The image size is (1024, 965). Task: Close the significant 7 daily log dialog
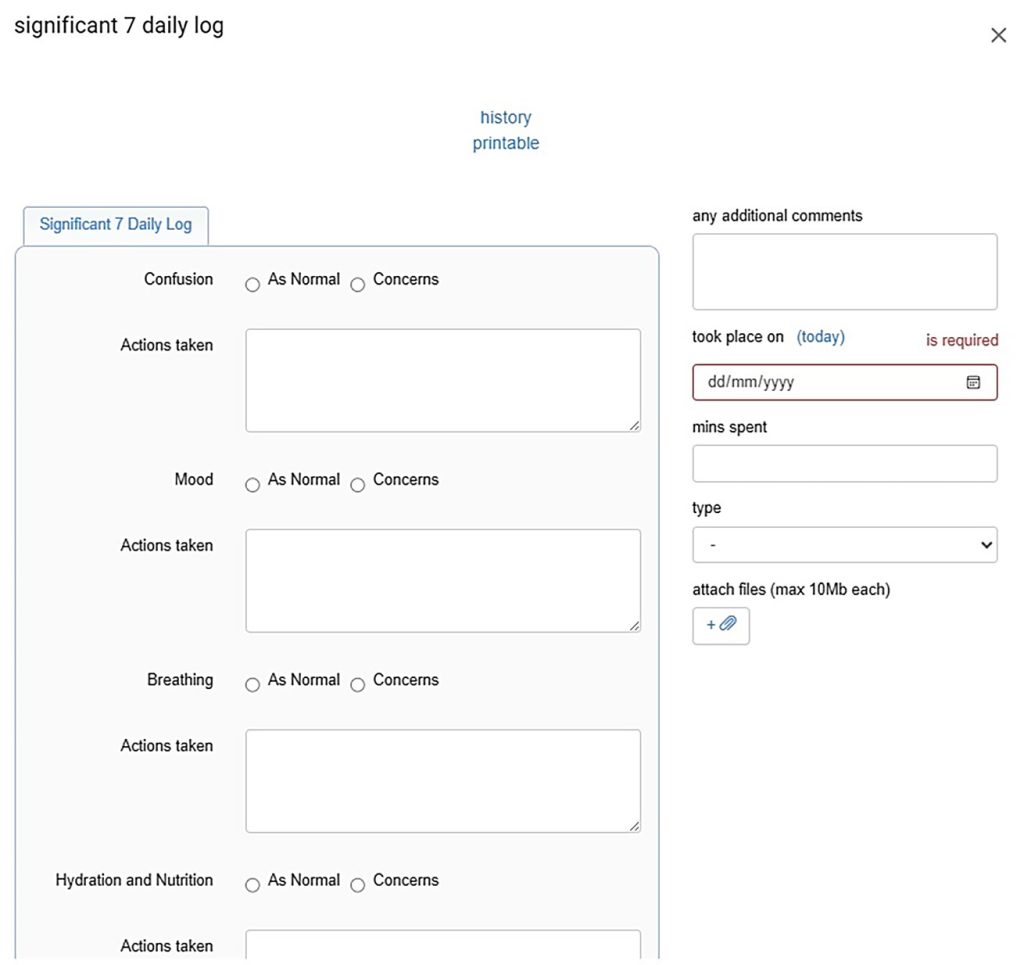click(x=997, y=36)
